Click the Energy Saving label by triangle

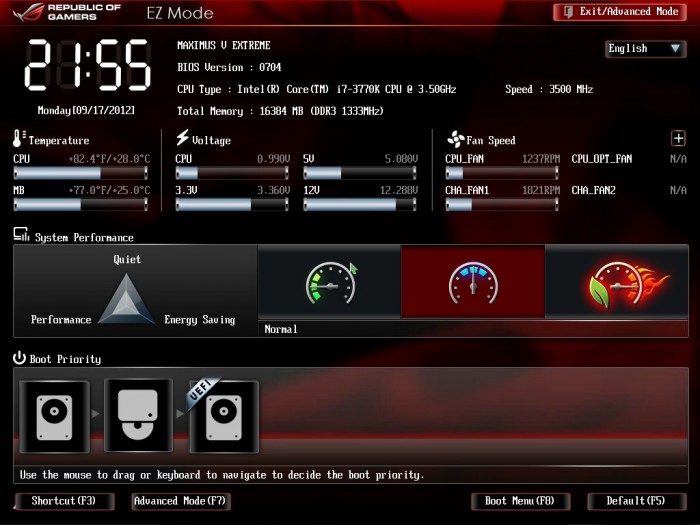click(200, 320)
